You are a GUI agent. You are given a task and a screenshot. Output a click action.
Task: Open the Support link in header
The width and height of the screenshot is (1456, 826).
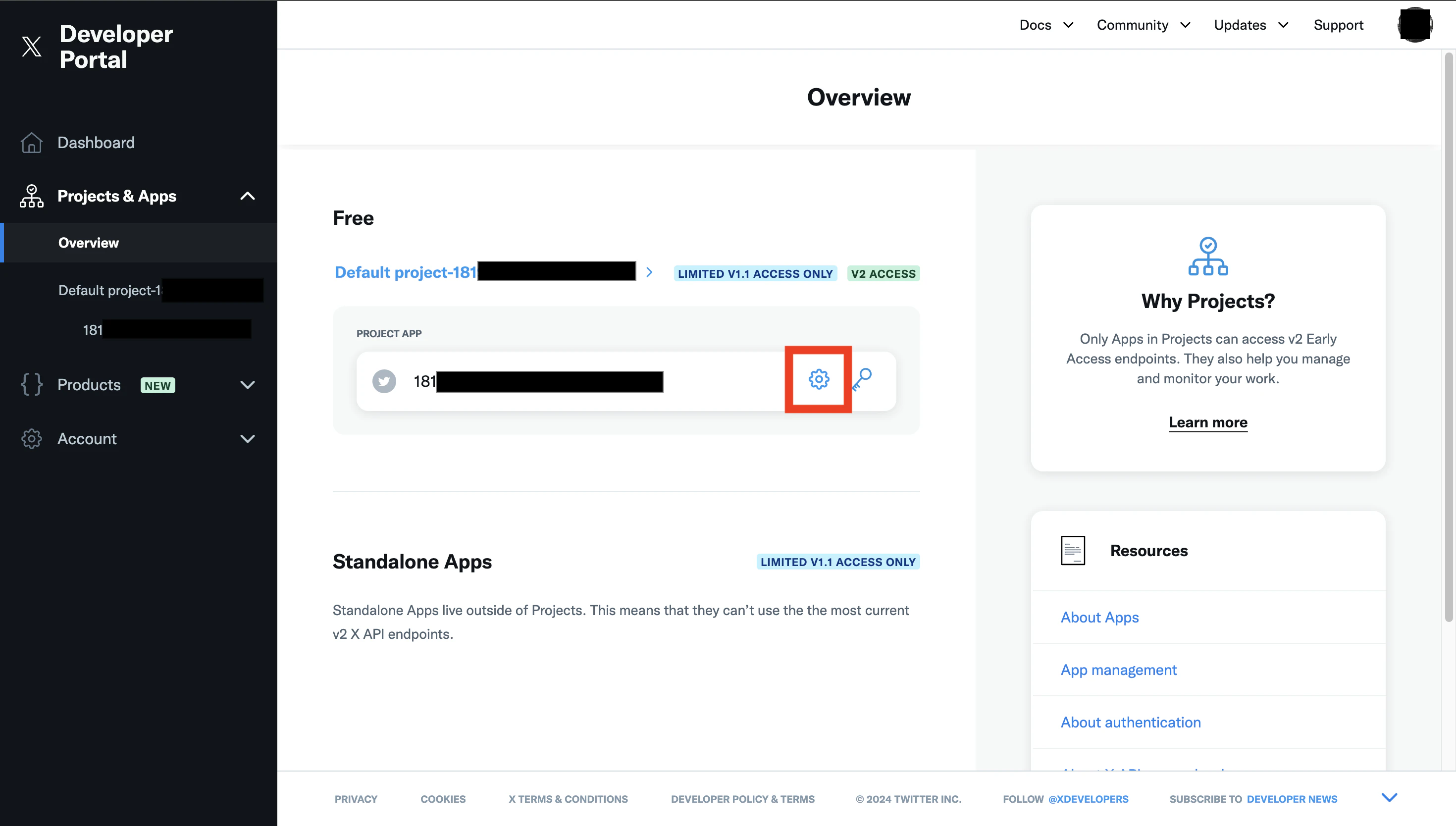click(x=1338, y=25)
